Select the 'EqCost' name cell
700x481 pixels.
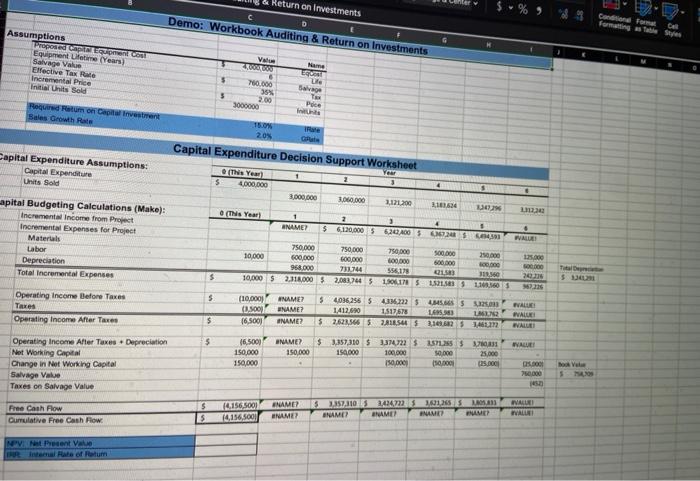tap(311, 74)
